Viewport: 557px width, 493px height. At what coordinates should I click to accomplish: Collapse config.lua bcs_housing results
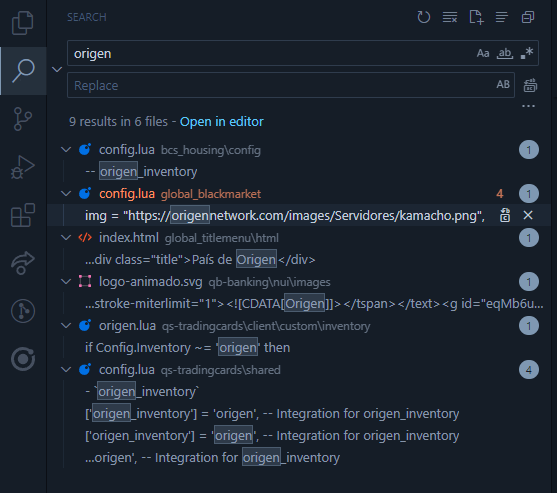[x=66, y=150]
